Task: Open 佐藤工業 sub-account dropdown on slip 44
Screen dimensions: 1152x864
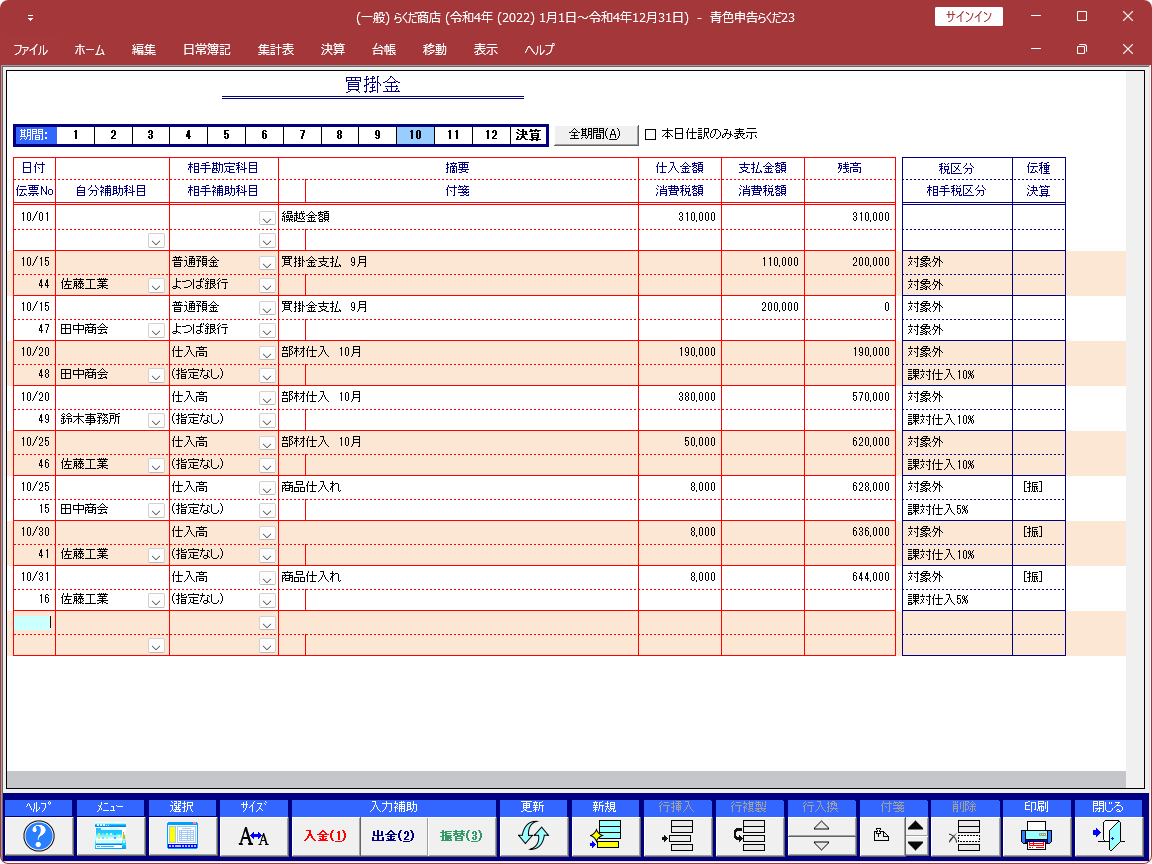Action: [x=156, y=286]
